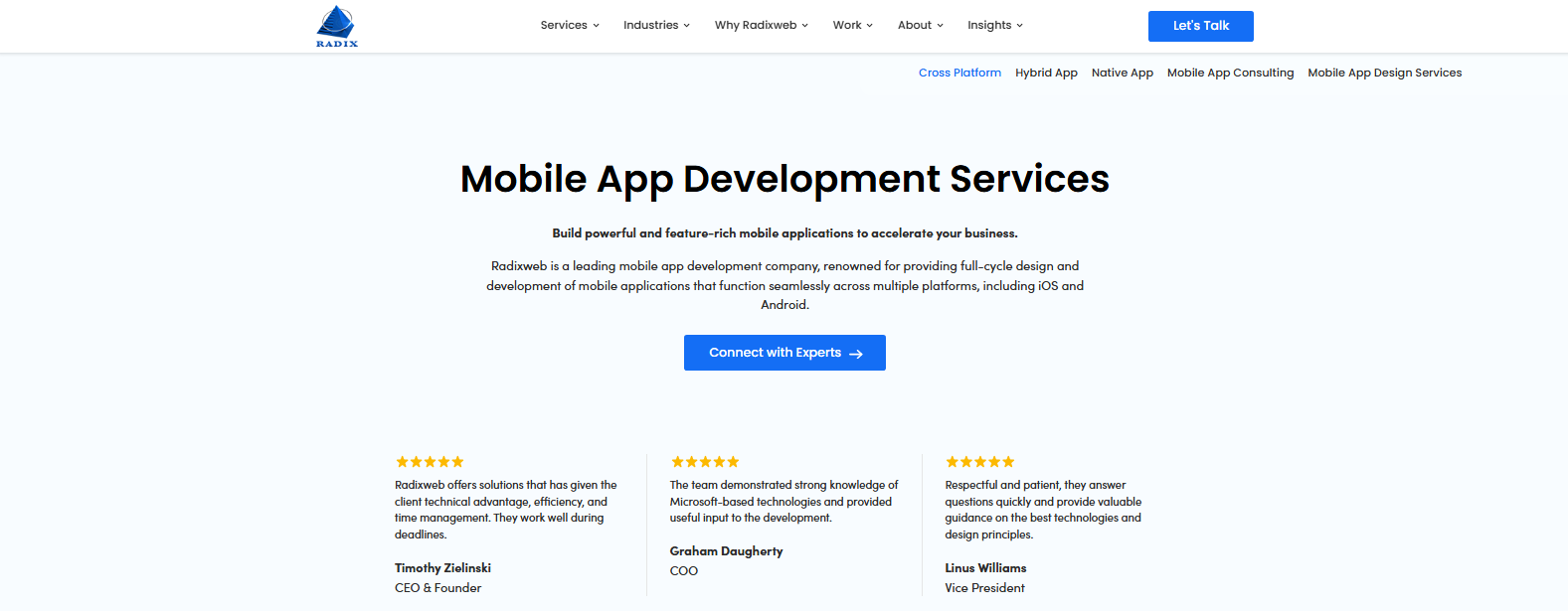
Task: Click the 'Respectful and patient' testimonial text
Action: [x=1043, y=510]
